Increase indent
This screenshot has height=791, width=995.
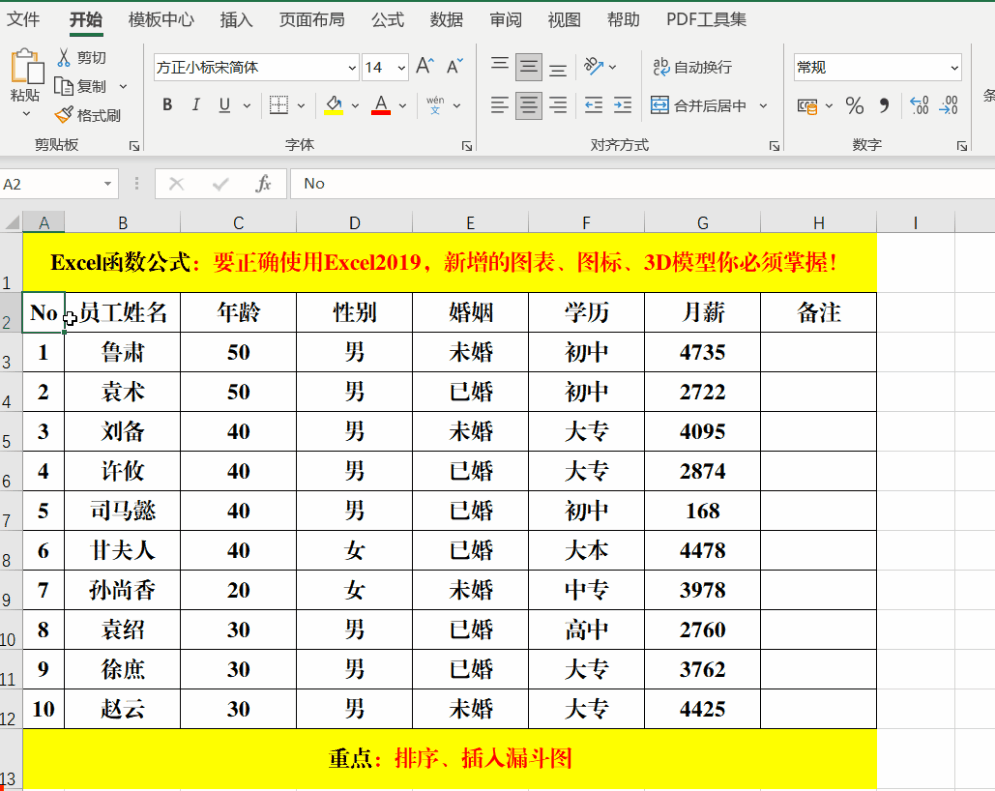623,105
